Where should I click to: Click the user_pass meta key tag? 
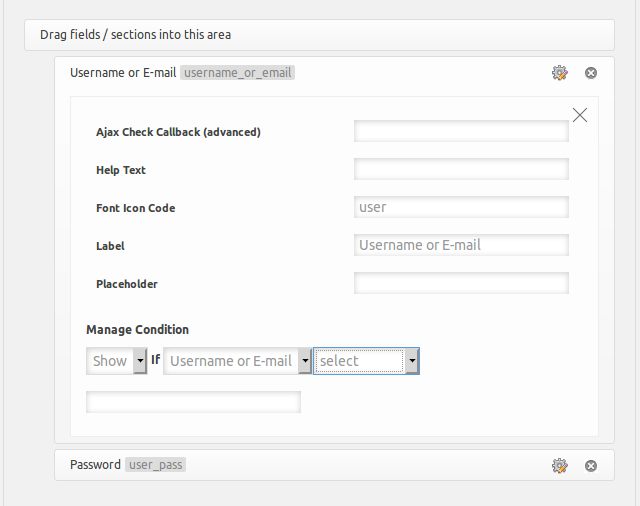[x=156, y=465]
